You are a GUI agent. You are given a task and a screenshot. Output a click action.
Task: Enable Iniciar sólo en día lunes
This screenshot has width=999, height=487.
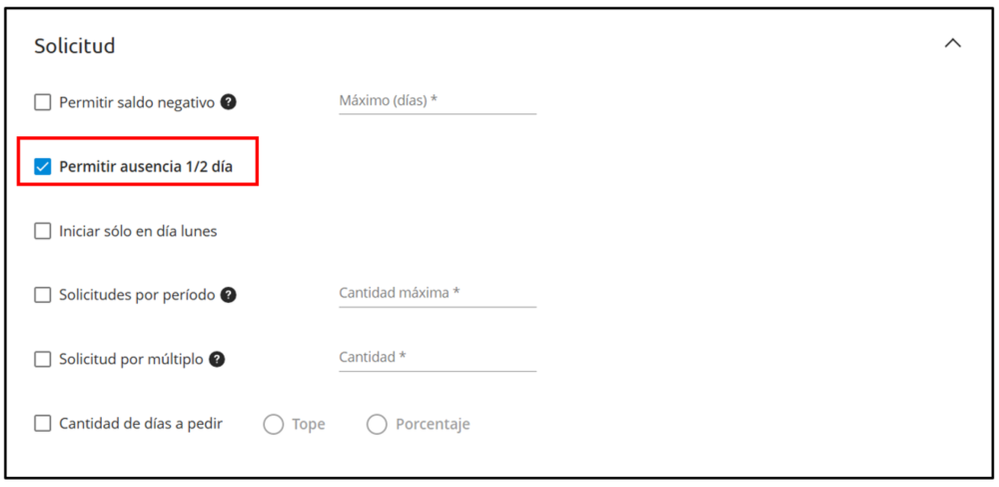(x=43, y=231)
